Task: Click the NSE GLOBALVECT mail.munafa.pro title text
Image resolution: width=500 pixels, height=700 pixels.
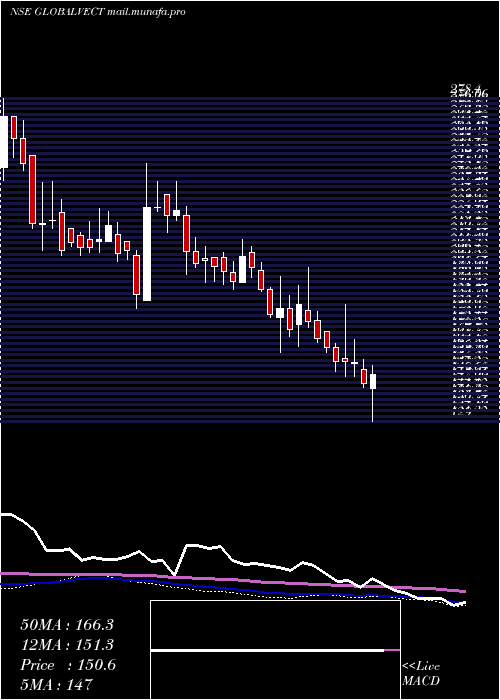Action: [x=98, y=12]
